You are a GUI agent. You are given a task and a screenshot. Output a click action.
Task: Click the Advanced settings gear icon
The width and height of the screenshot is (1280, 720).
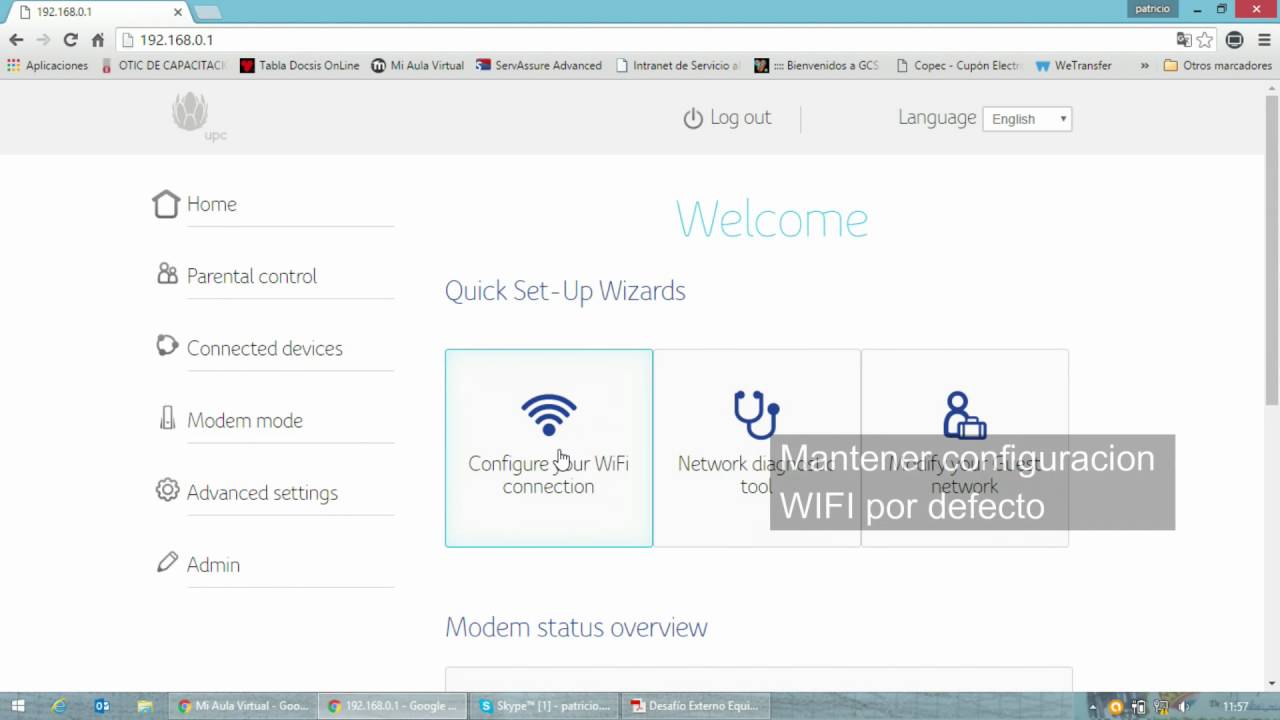167,490
